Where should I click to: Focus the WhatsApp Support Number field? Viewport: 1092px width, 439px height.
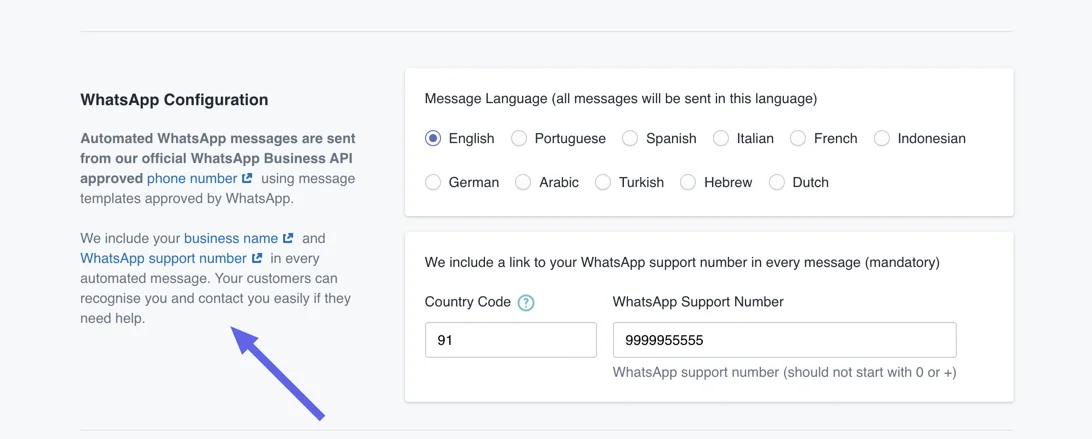[784, 340]
